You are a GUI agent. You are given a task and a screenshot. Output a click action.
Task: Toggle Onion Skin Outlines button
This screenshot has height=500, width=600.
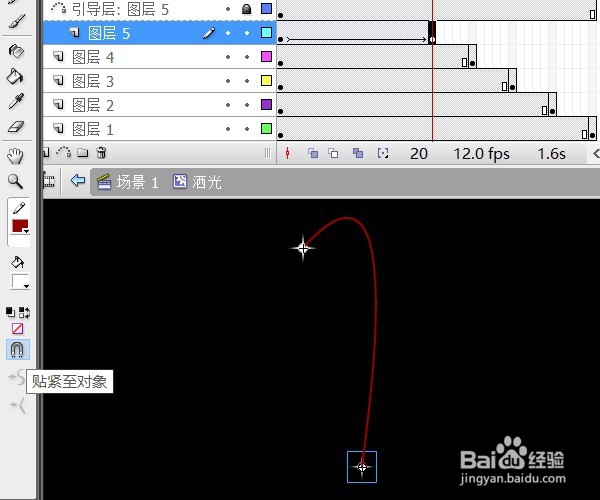pyautogui.click(x=333, y=153)
